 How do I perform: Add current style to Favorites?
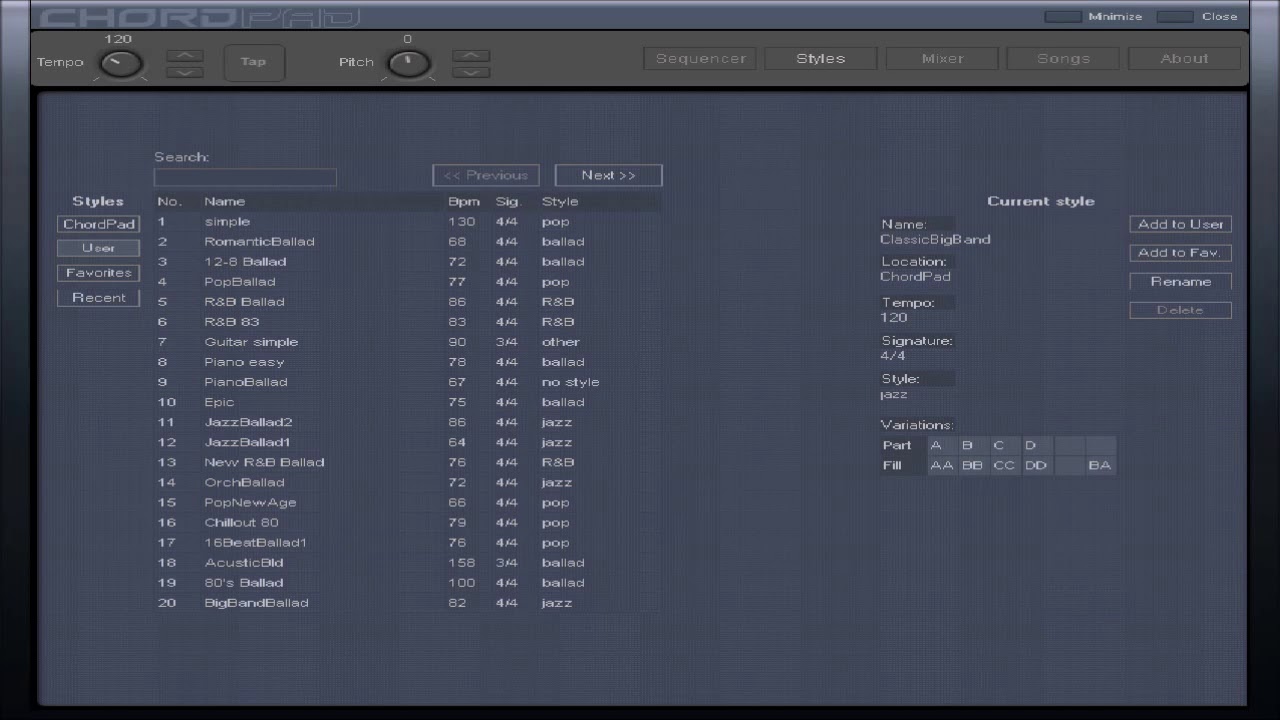point(1181,253)
